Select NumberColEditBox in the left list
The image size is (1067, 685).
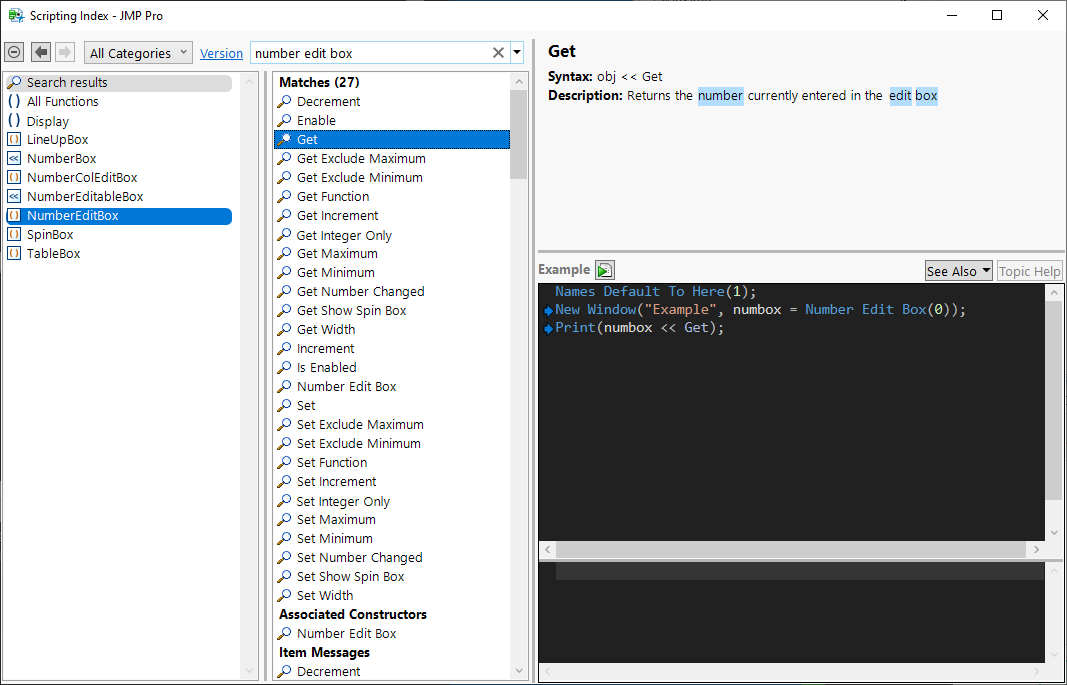tap(82, 178)
